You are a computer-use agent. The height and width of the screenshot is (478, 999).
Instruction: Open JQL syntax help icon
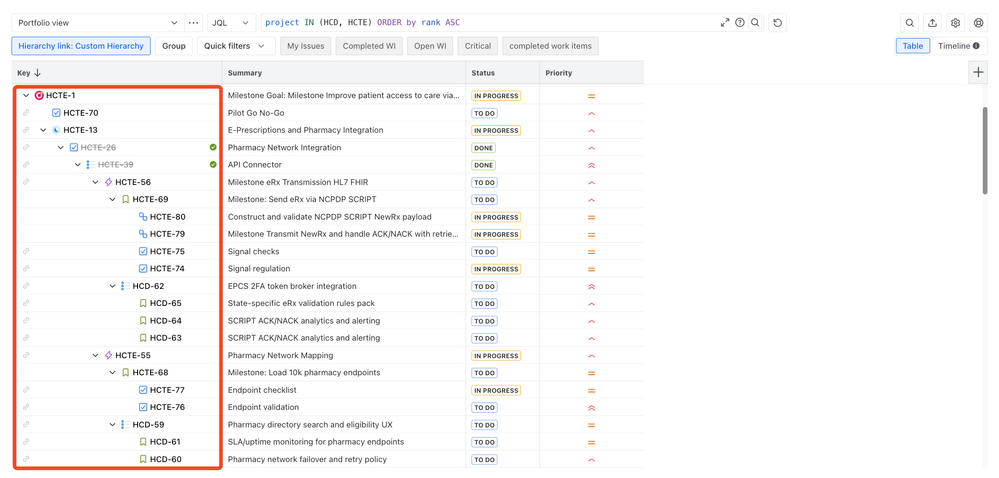pyautogui.click(x=740, y=23)
